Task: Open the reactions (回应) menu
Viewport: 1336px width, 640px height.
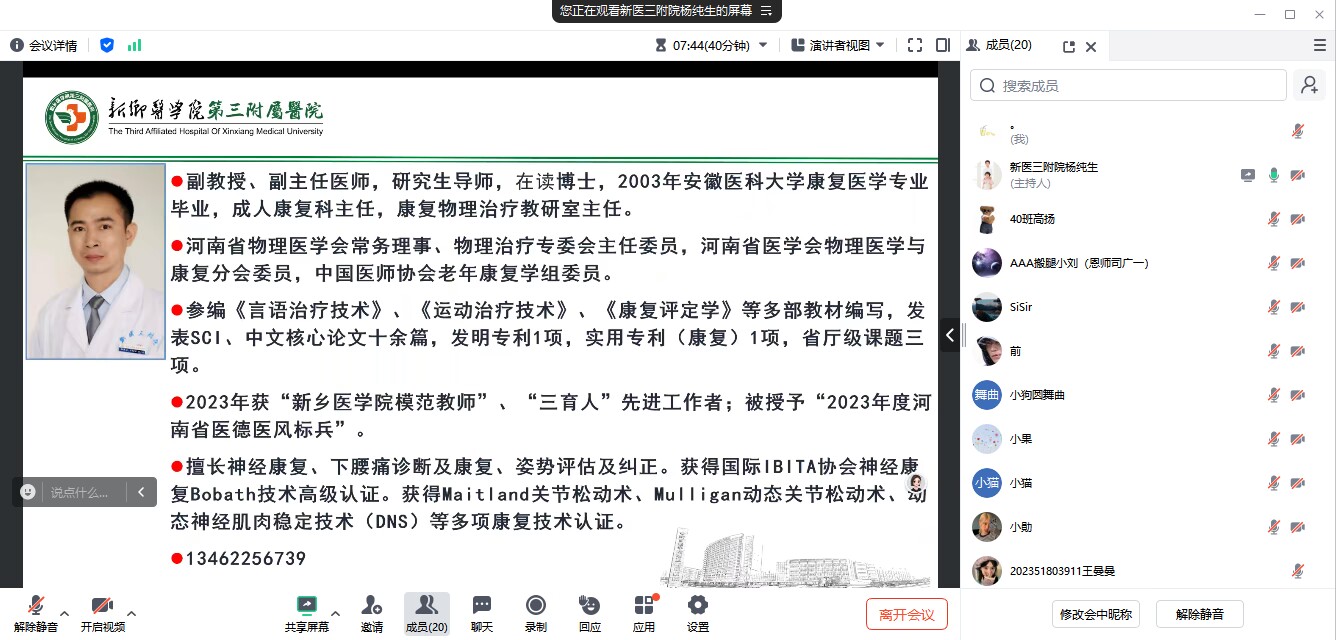Action: (x=590, y=612)
